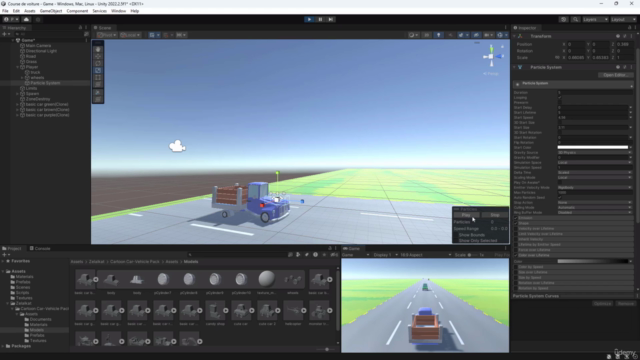Click Stop in Particles overlay
Screen dimensions: 640x360
tap(495, 215)
